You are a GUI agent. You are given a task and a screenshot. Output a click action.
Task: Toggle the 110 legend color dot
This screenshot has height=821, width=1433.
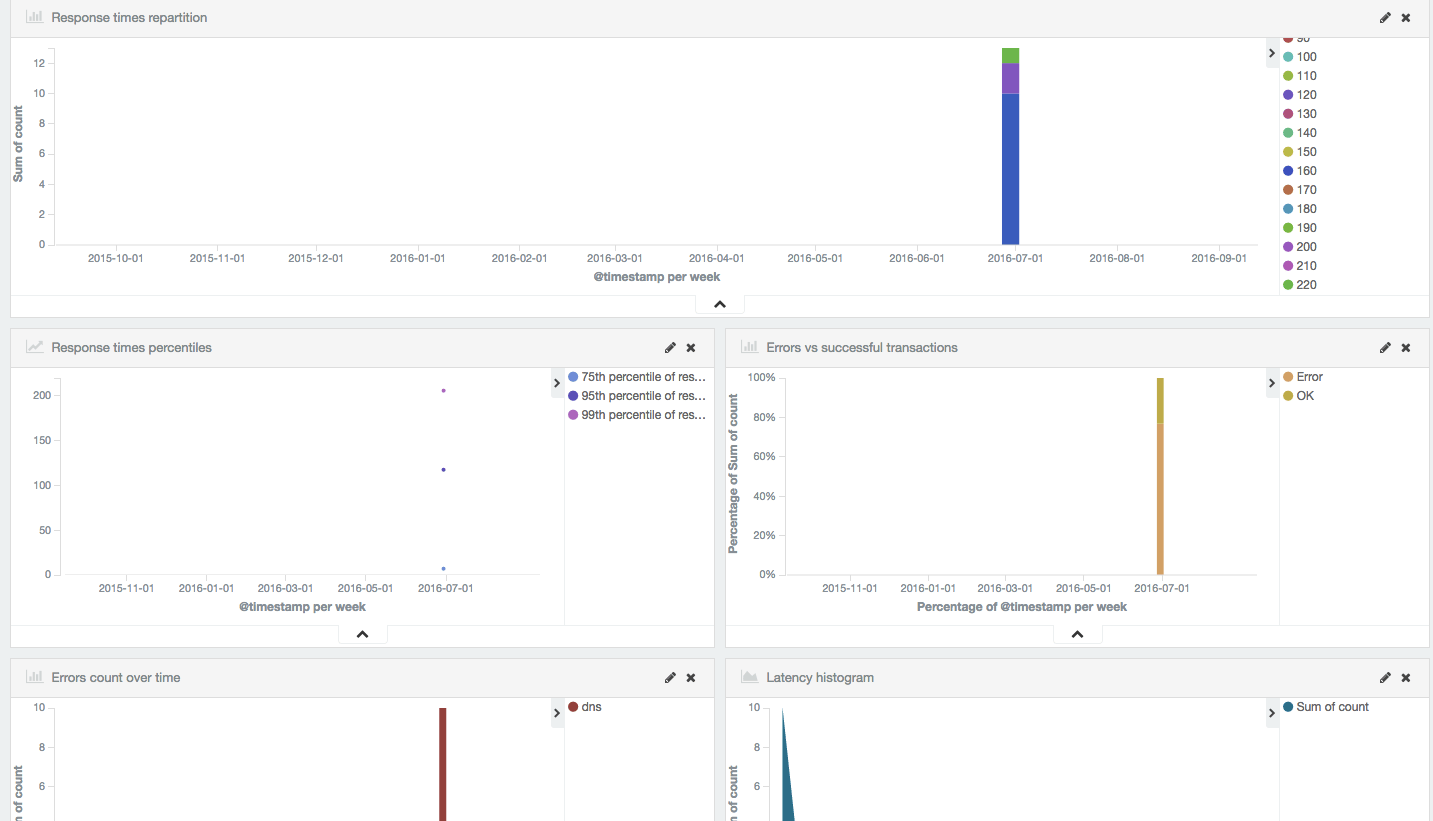(x=1288, y=76)
